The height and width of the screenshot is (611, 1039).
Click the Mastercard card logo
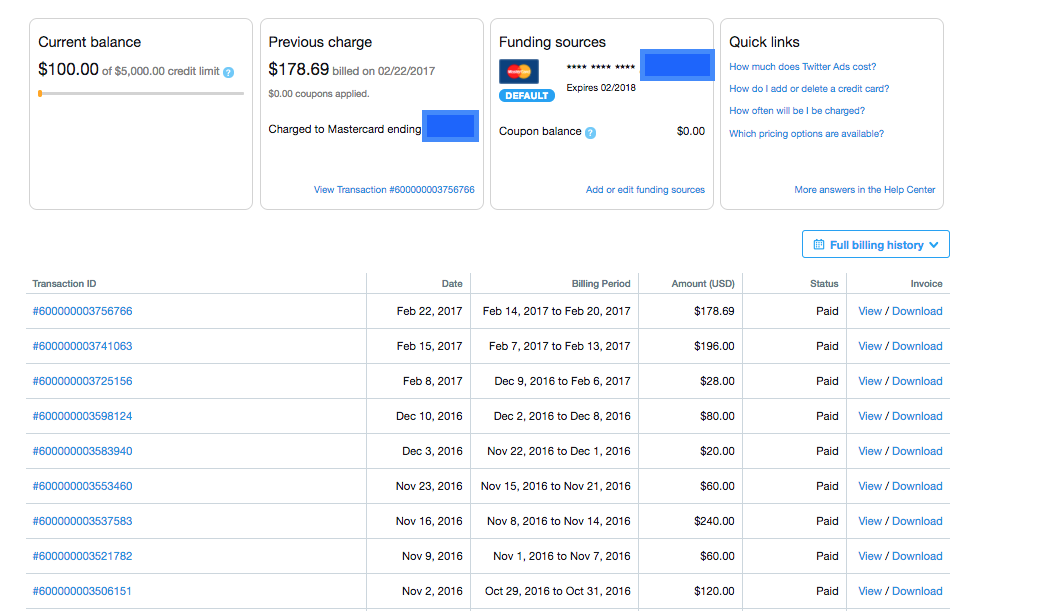pos(518,72)
